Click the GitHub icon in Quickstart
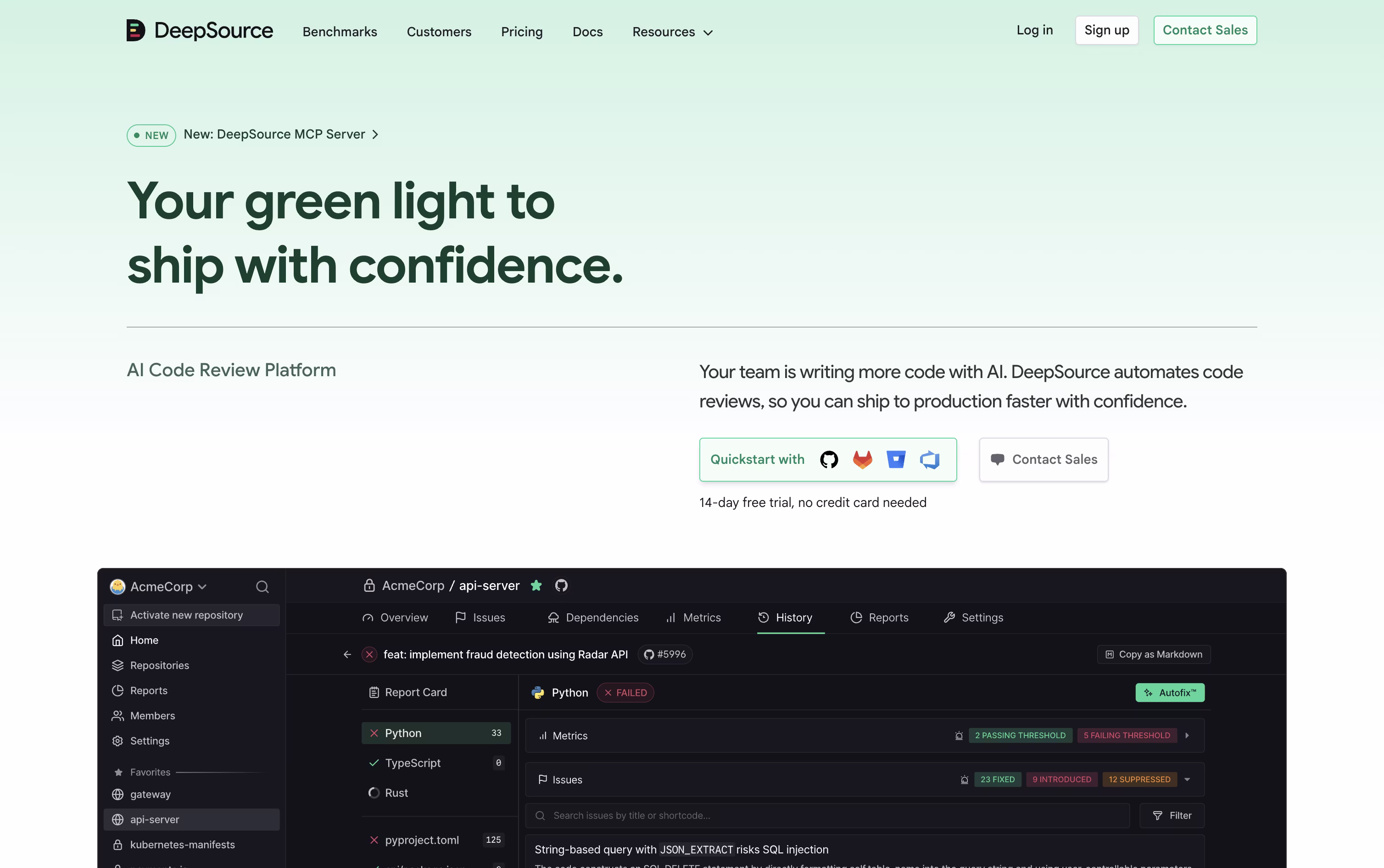 pyautogui.click(x=829, y=459)
